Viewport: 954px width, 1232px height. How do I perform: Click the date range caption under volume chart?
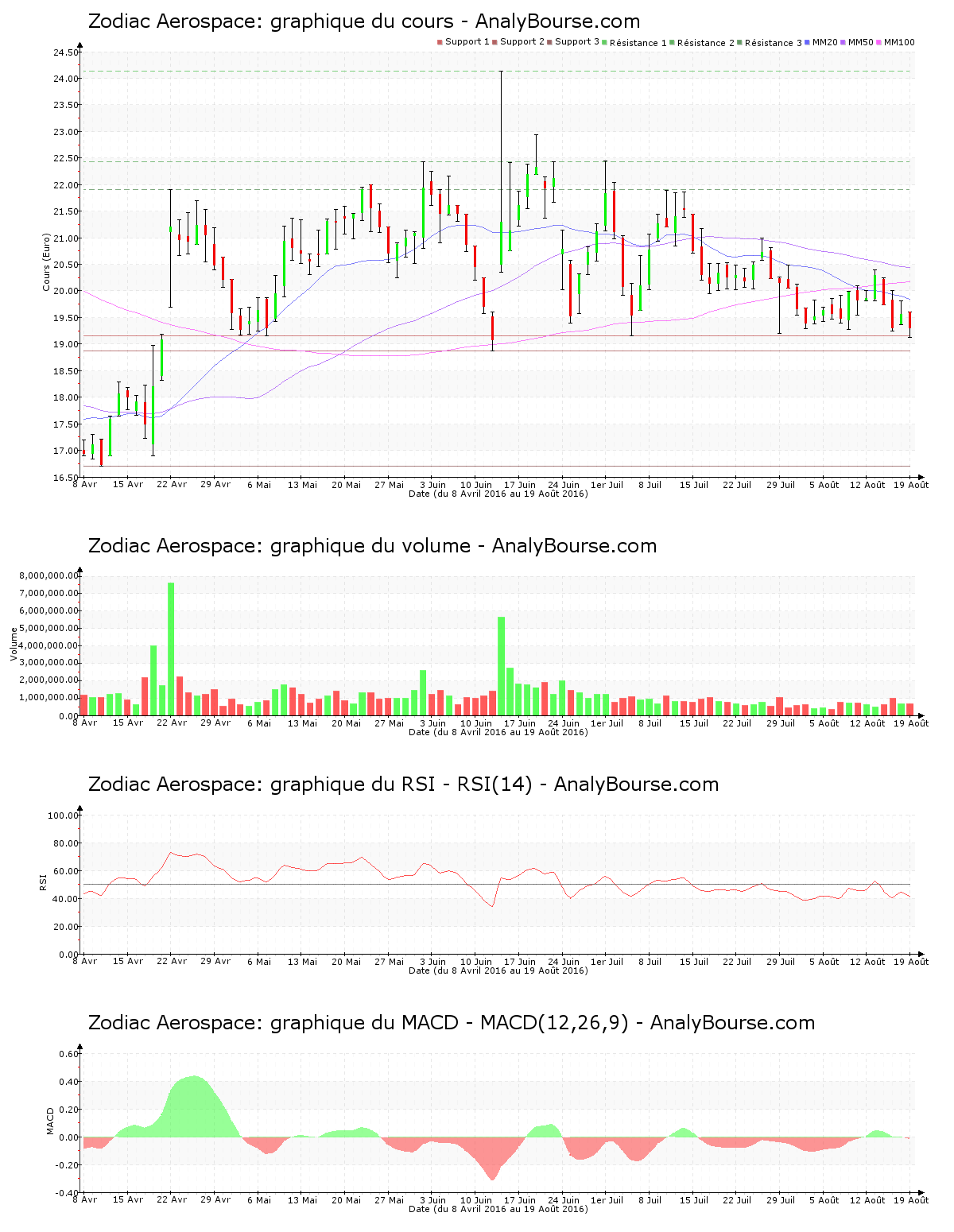498,732
